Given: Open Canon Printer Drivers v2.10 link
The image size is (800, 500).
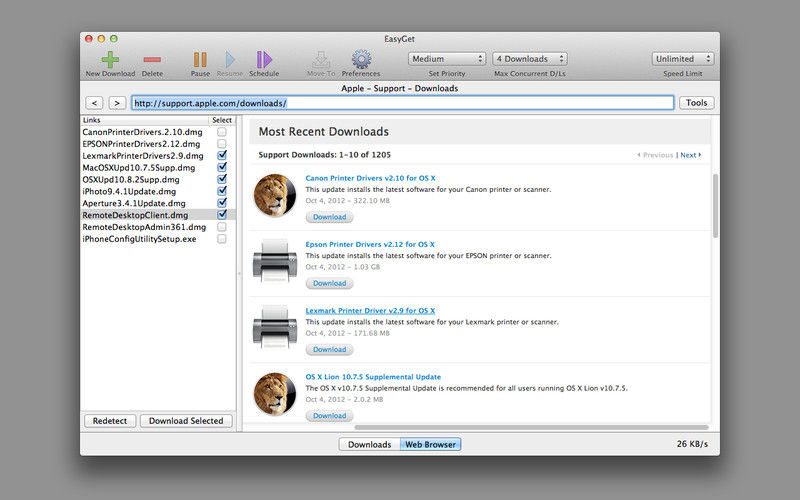Looking at the screenshot, I should pos(370,178).
